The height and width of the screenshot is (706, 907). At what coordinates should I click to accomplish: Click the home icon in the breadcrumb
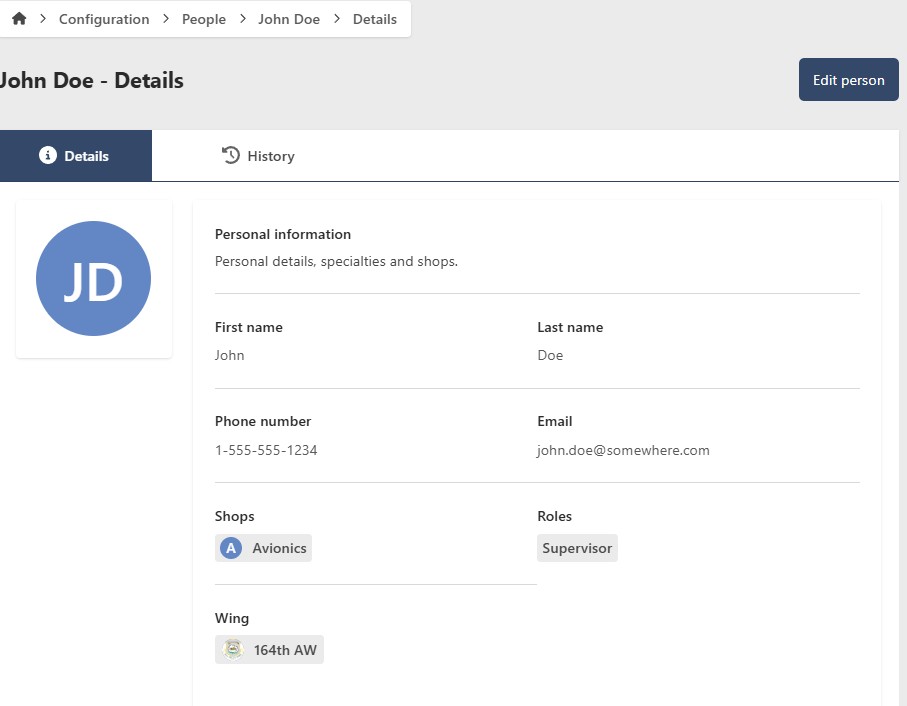[18, 18]
